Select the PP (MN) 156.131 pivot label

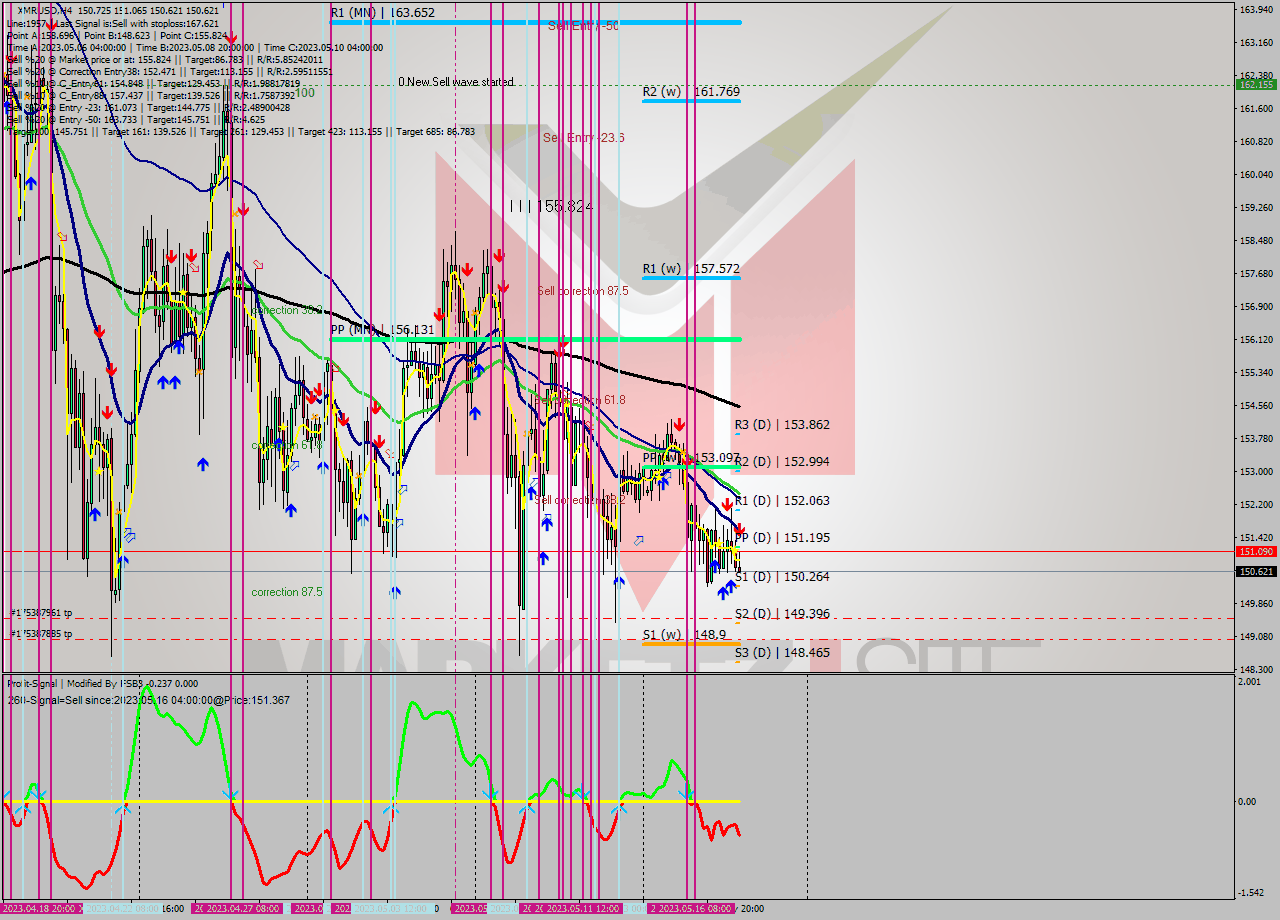coord(382,330)
